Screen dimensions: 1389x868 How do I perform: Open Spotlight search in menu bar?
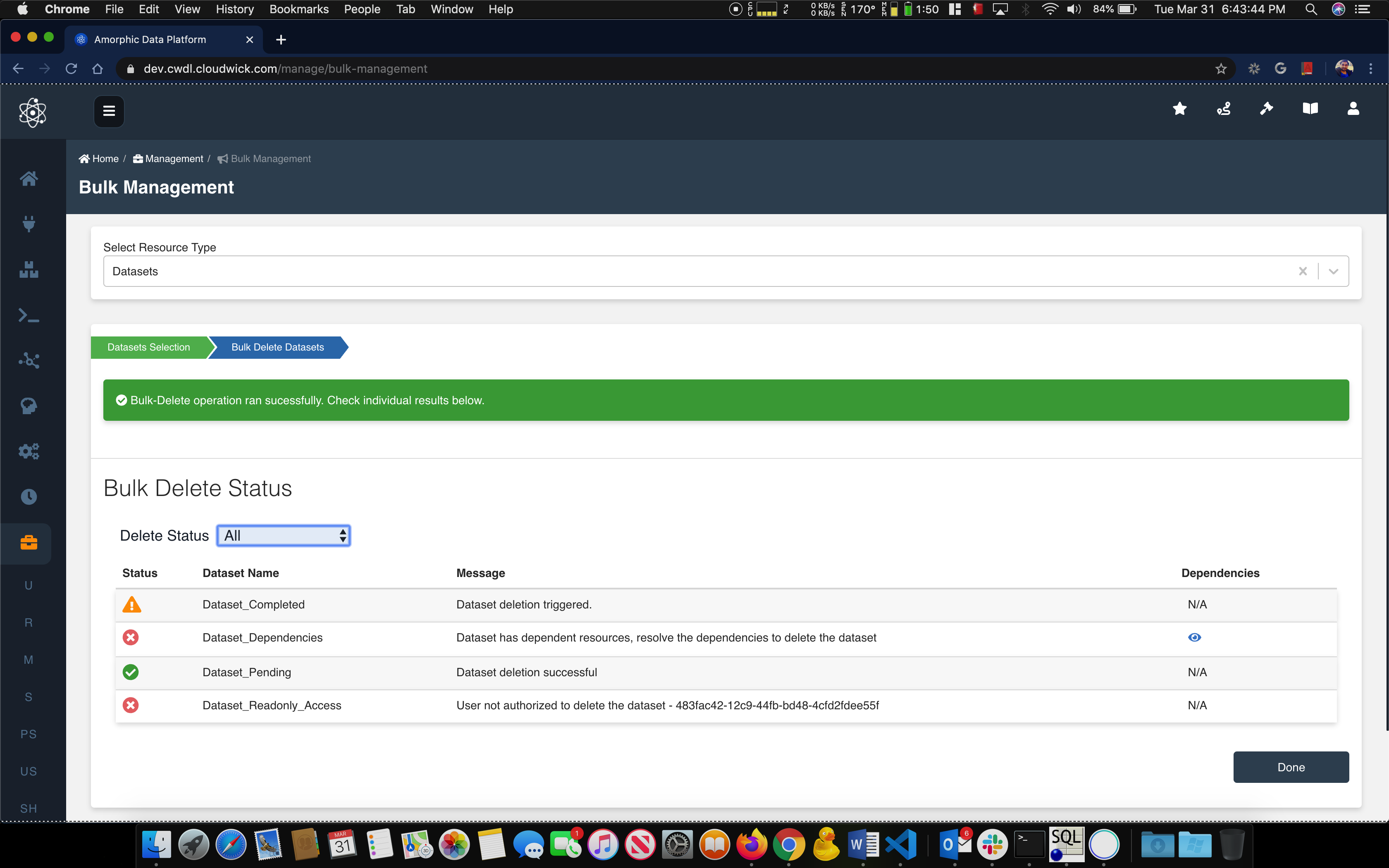point(1311,9)
